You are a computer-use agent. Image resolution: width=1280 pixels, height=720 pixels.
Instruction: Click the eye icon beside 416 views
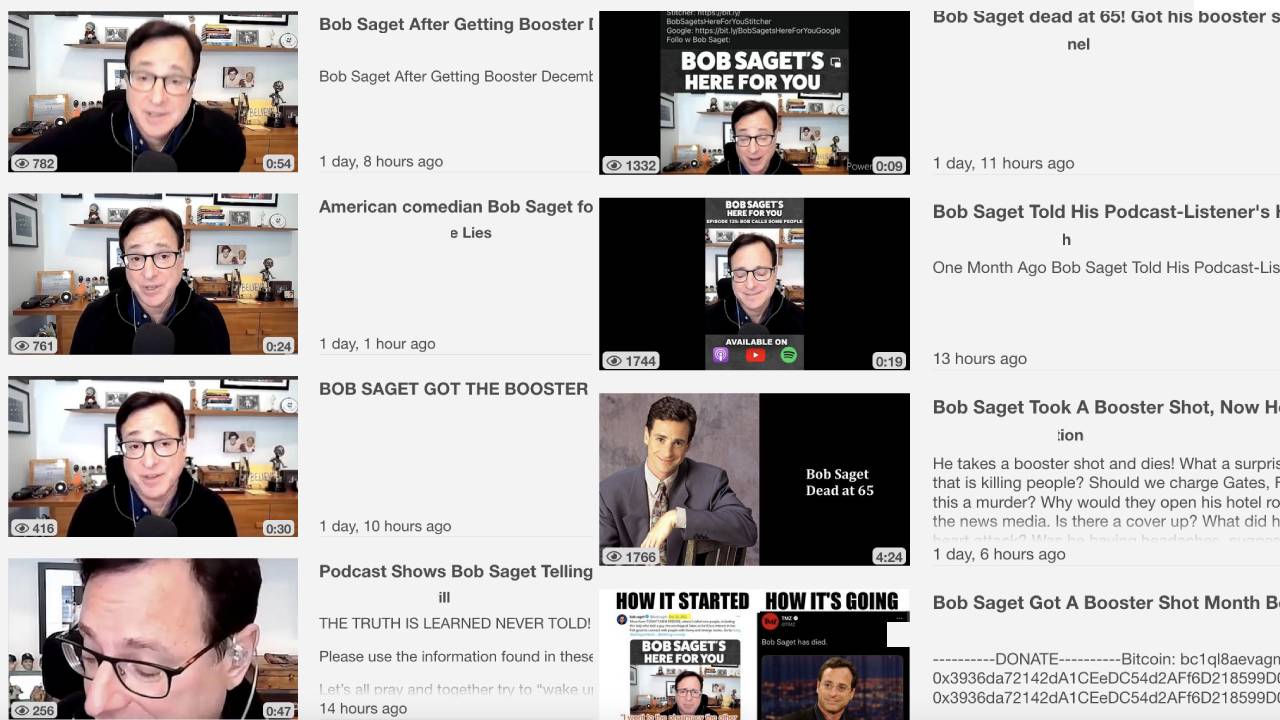21,528
